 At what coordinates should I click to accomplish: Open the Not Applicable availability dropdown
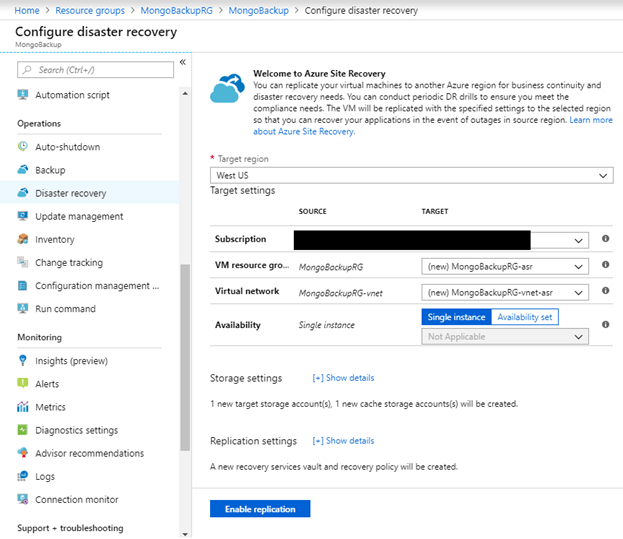tap(505, 336)
